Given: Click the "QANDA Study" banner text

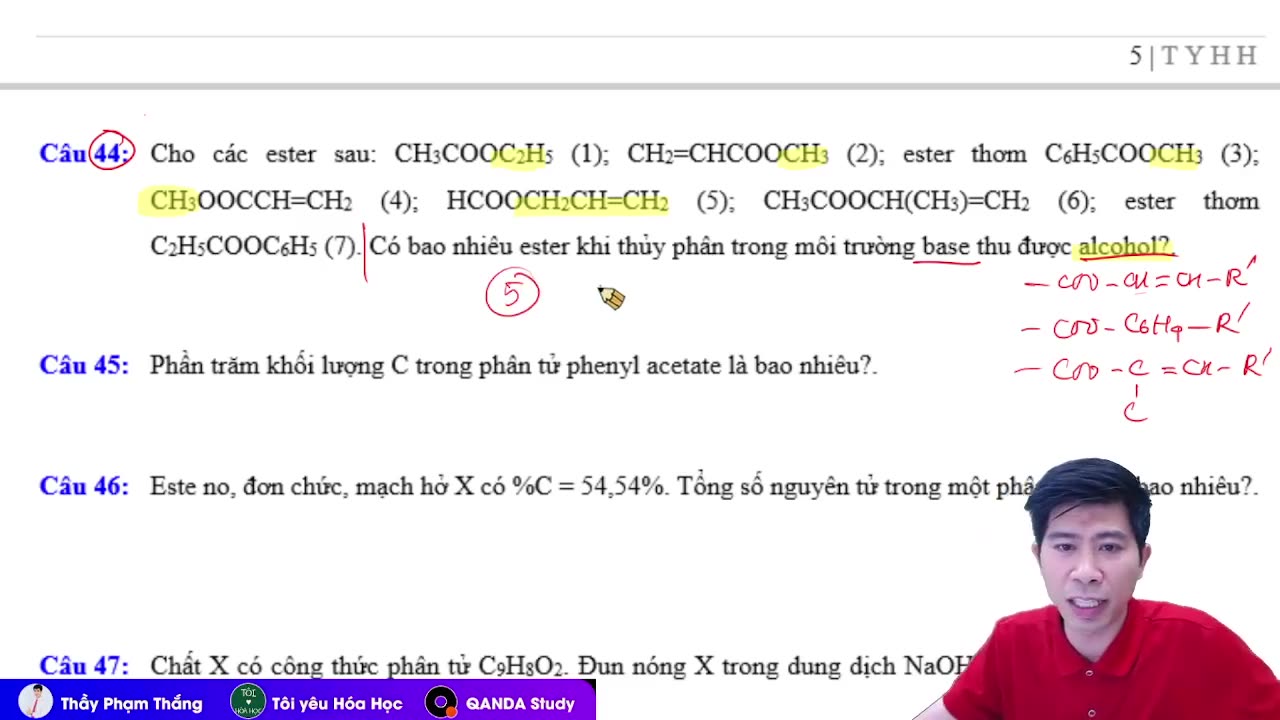Looking at the screenshot, I should (x=520, y=704).
